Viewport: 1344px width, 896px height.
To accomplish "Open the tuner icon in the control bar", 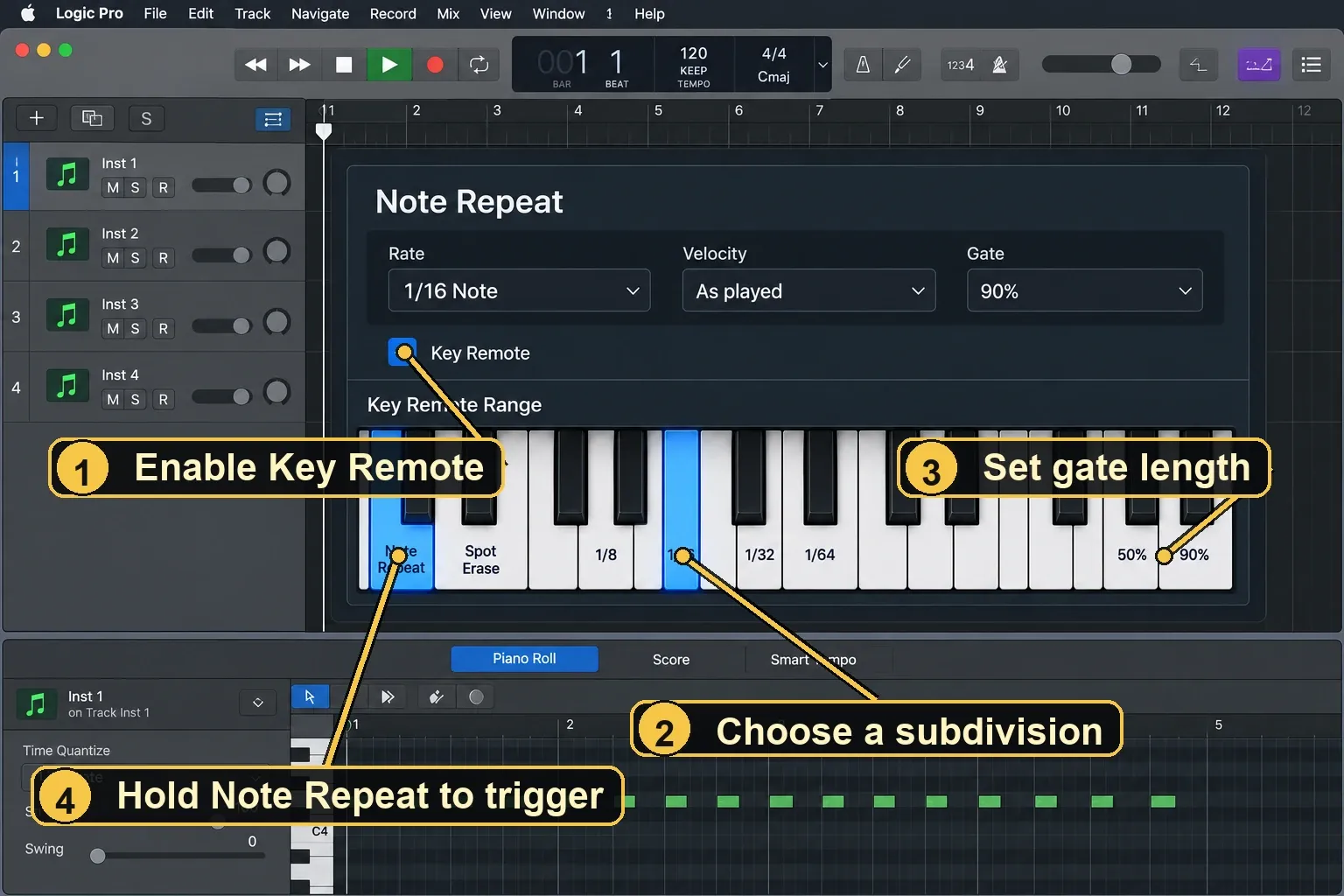I will (863, 65).
